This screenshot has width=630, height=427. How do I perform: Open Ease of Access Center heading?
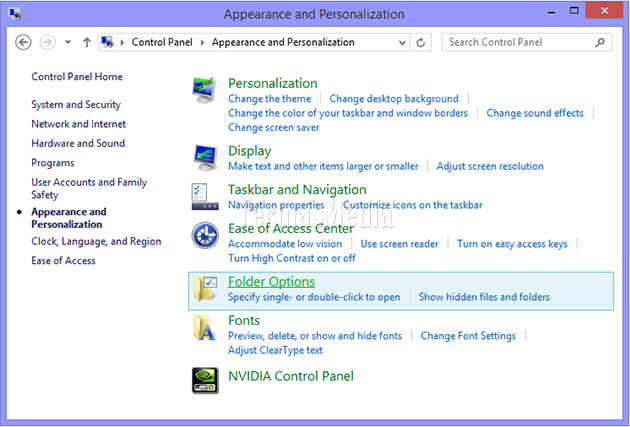291,228
